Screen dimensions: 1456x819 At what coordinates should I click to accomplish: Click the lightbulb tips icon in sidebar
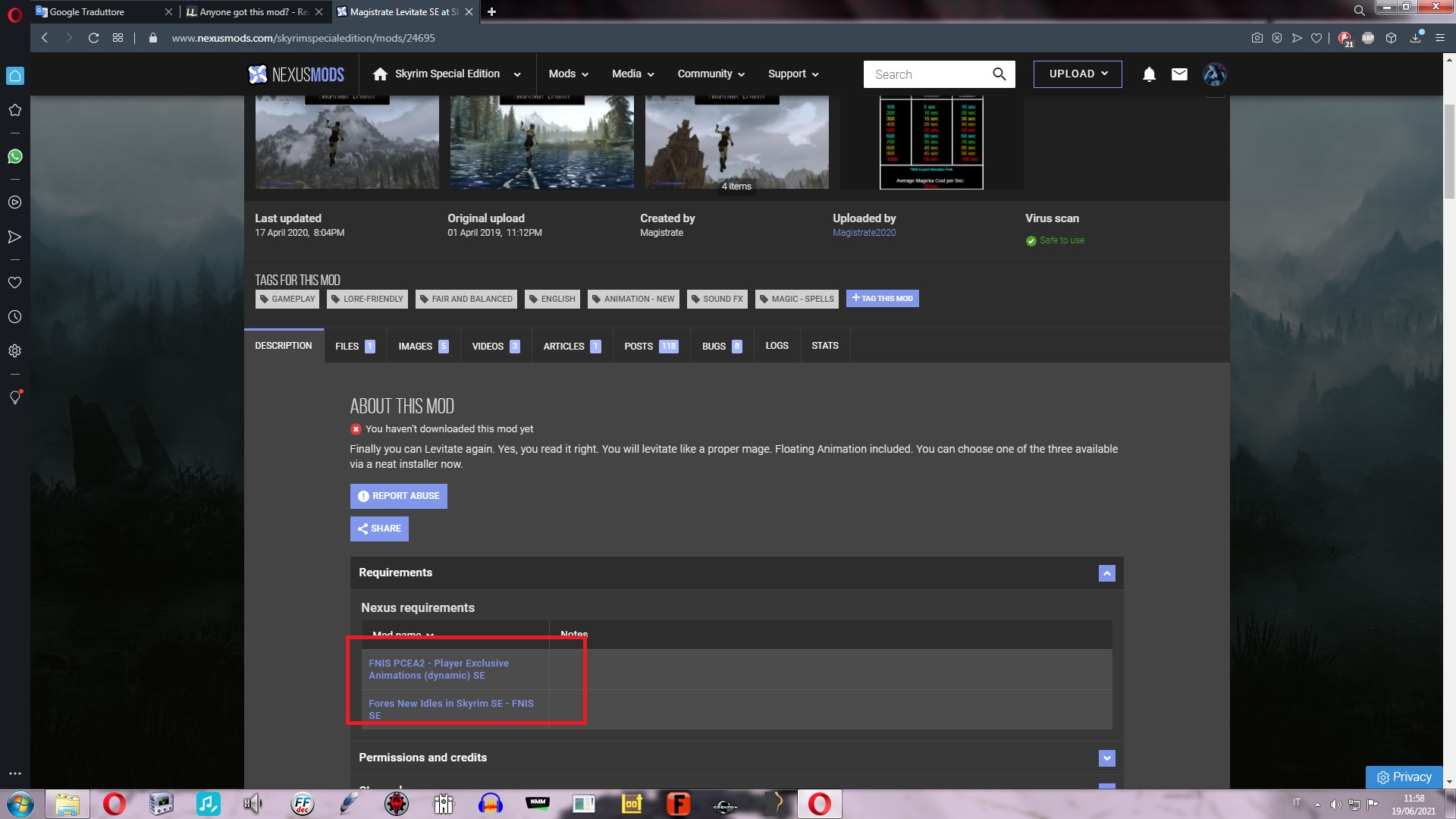14,397
